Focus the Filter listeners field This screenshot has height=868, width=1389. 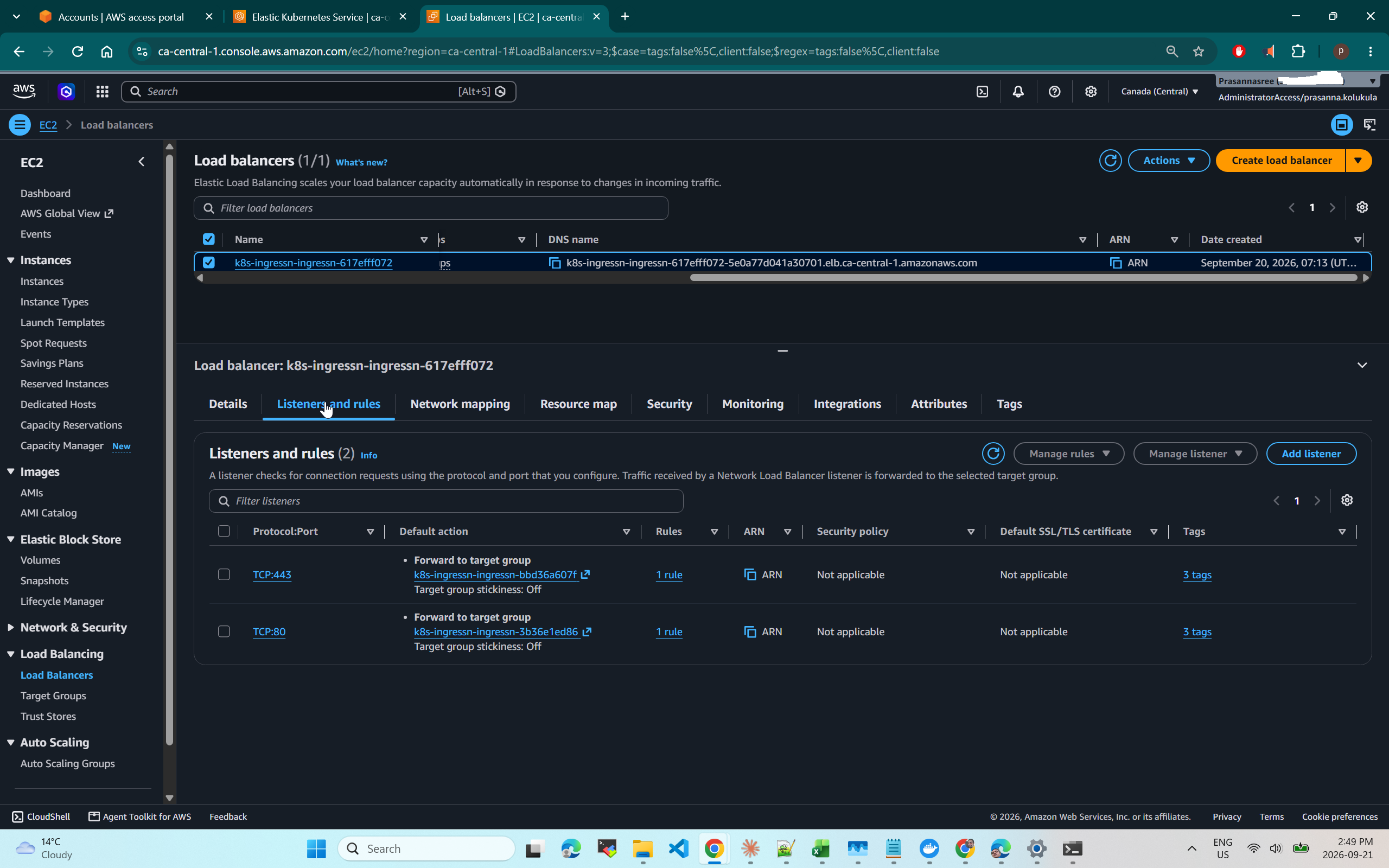pyautogui.click(x=446, y=501)
